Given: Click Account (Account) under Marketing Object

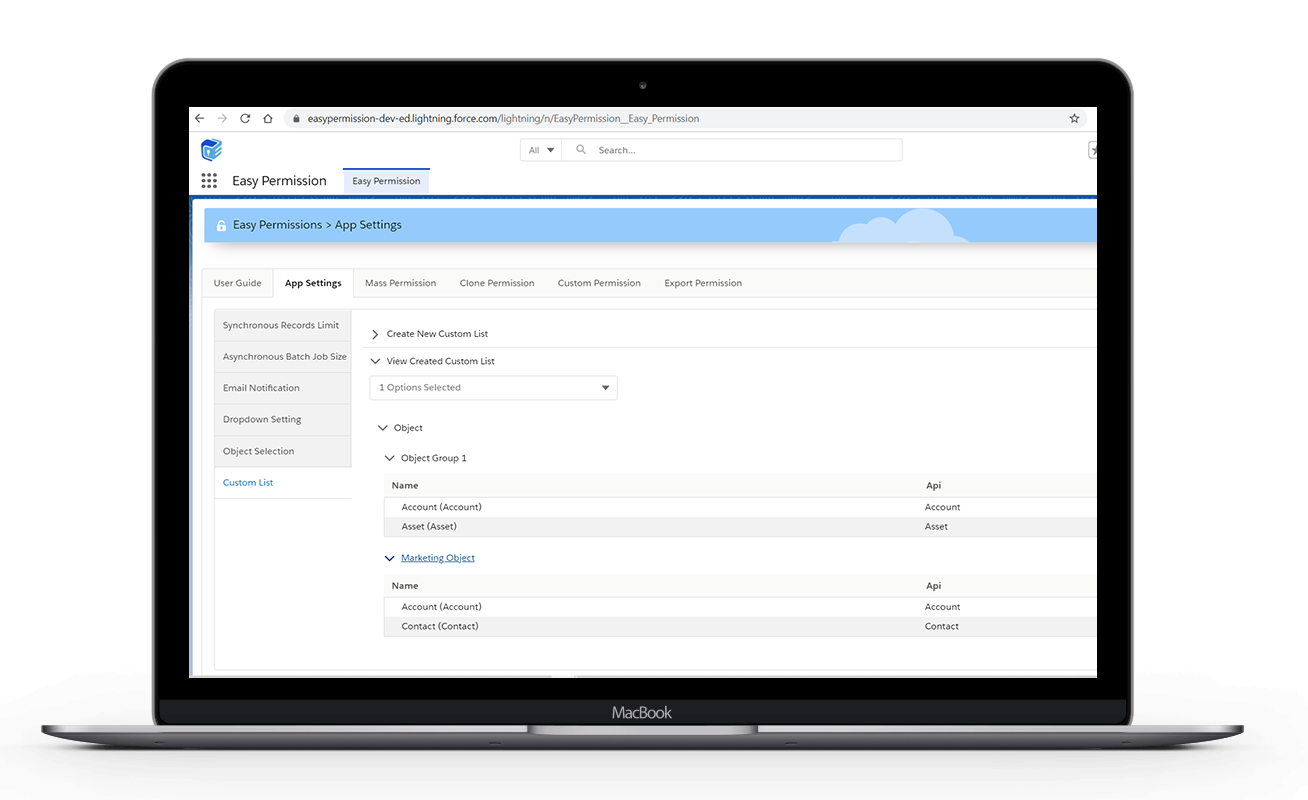Looking at the screenshot, I should pyautogui.click(x=441, y=607).
